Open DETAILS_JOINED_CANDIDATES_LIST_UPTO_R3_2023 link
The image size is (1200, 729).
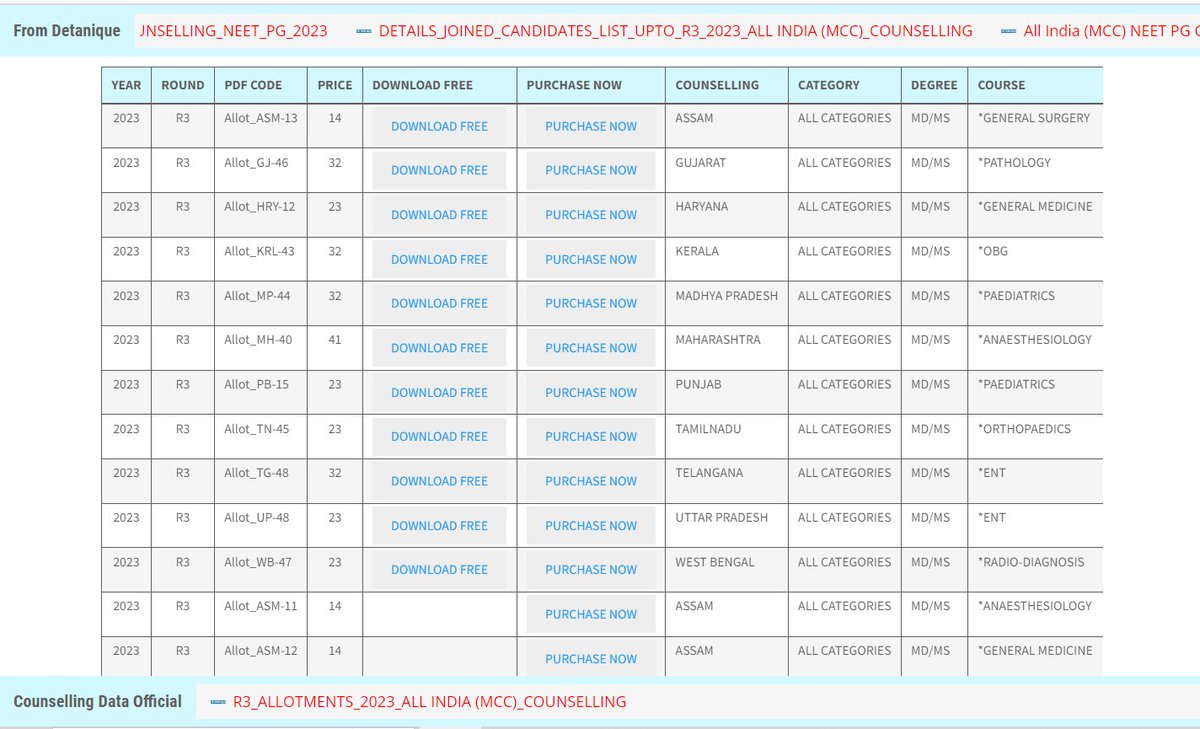(675, 30)
